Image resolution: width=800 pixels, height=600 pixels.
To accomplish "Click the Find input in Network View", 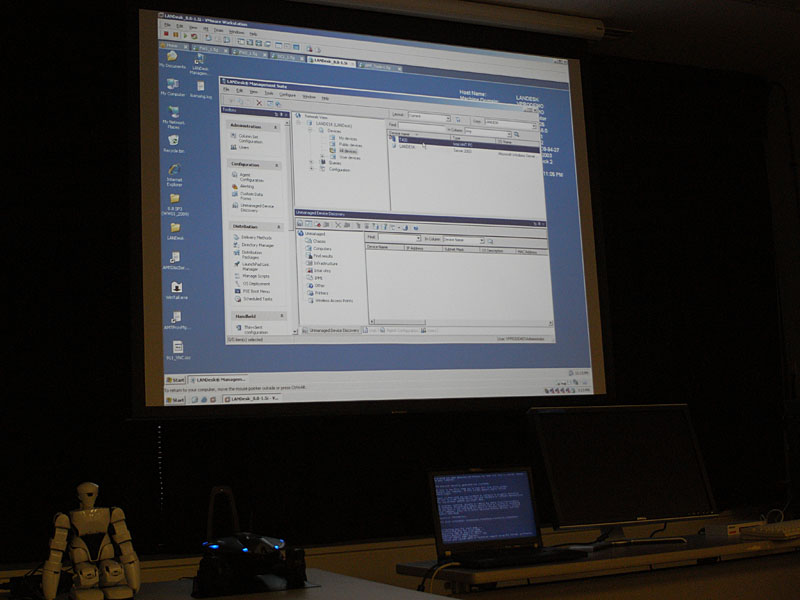I will point(422,126).
